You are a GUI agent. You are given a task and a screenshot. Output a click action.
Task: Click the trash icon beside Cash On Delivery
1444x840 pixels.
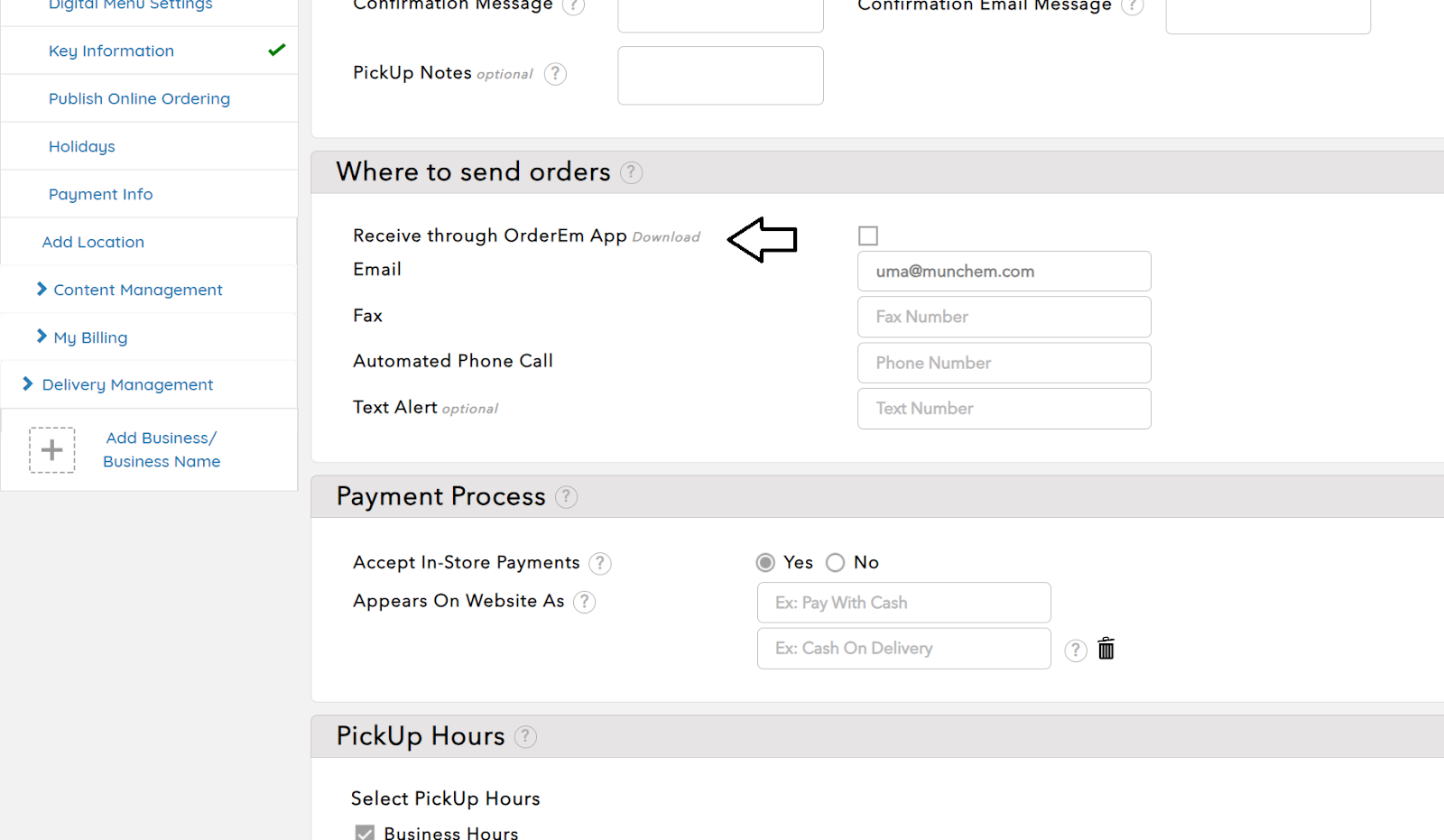click(1106, 649)
